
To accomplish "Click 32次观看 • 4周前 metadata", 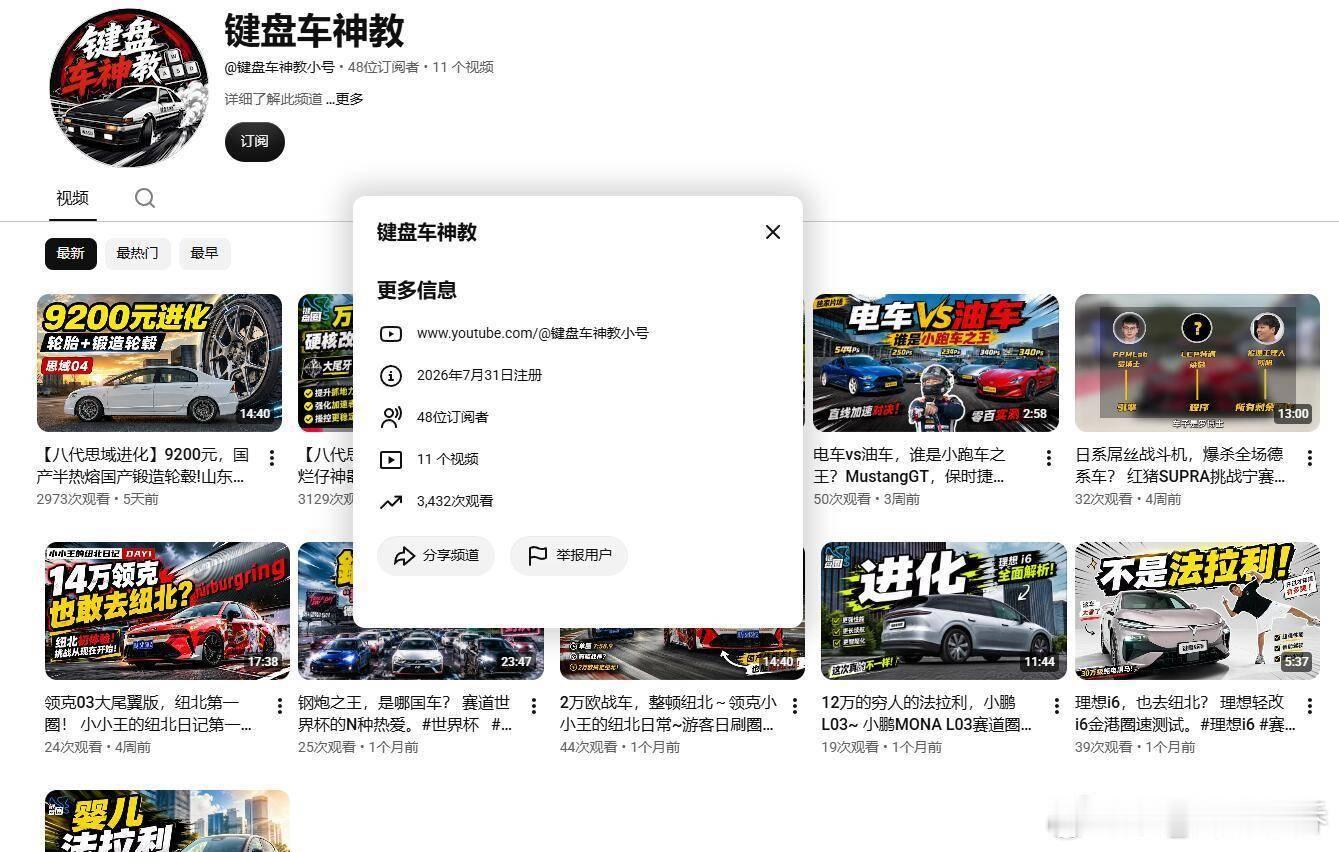I will point(1128,499).
